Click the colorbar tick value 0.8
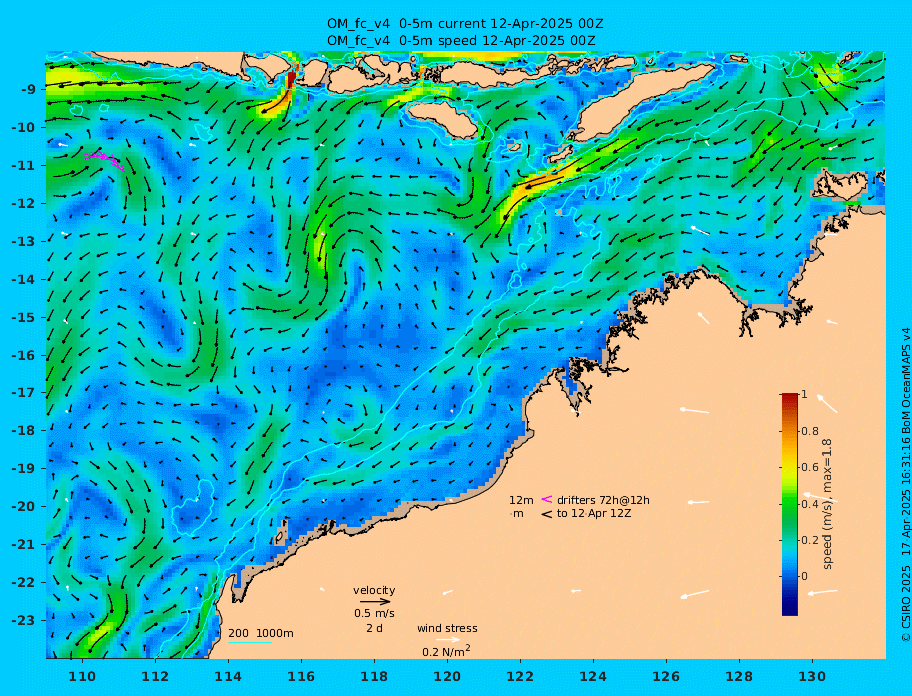 click(x=810, y=431)
